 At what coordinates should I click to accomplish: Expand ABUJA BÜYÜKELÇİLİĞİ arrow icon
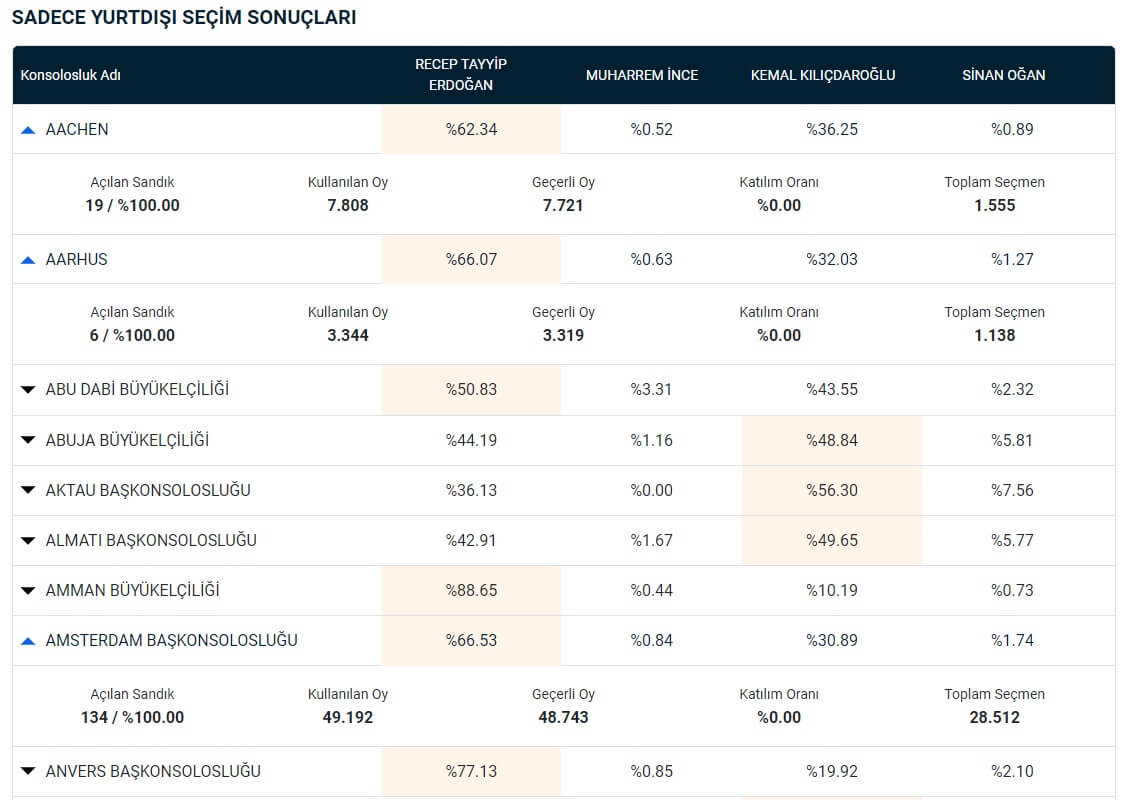[x=28, y=441]
